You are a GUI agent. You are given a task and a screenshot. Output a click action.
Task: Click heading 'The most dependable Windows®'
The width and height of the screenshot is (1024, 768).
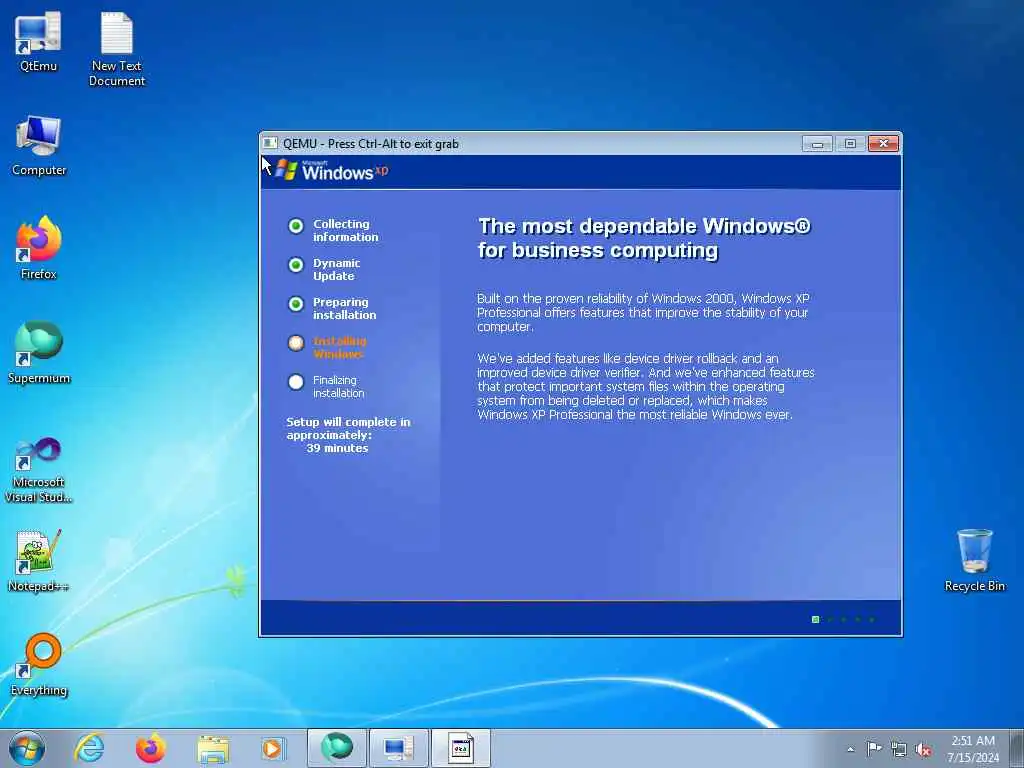click(644, 226)
